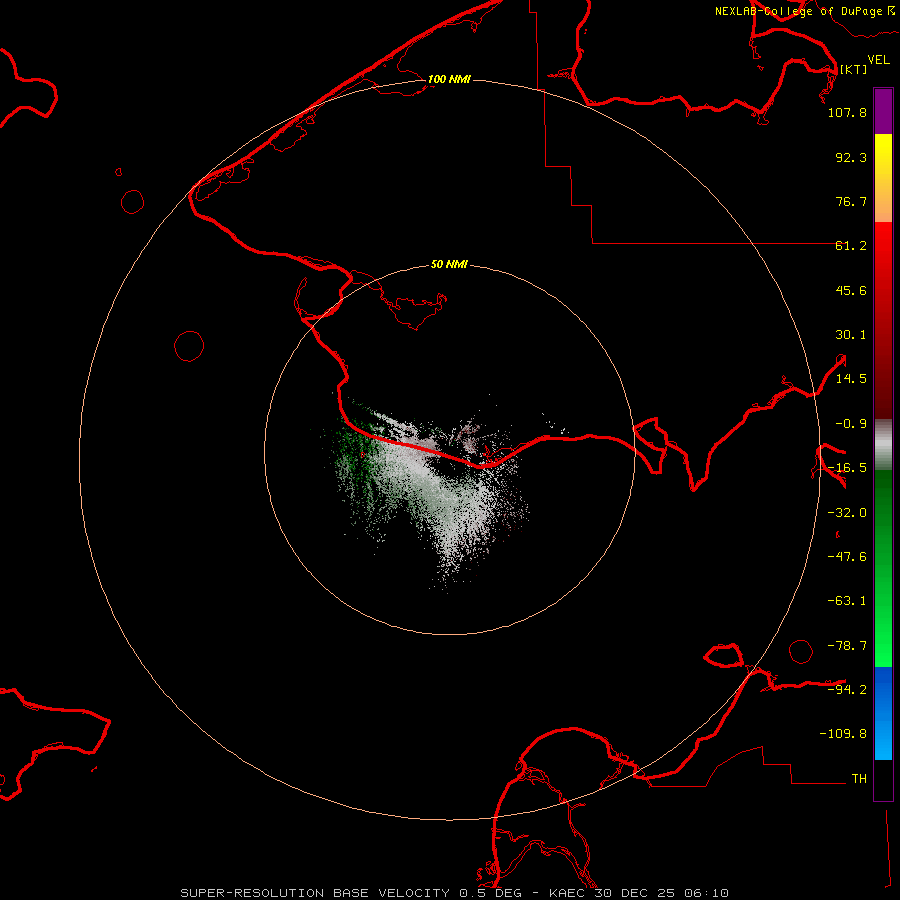Click the 92.3 legend value
The width and height of the screenshot is (900, 900).
coord(851,157)
